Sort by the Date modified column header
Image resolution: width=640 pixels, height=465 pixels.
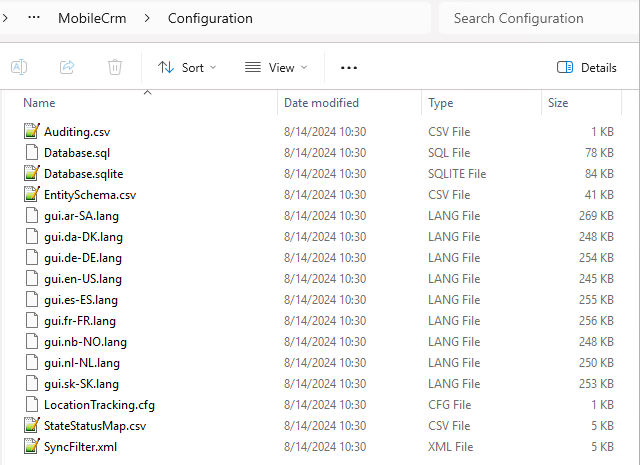(321, 103)
